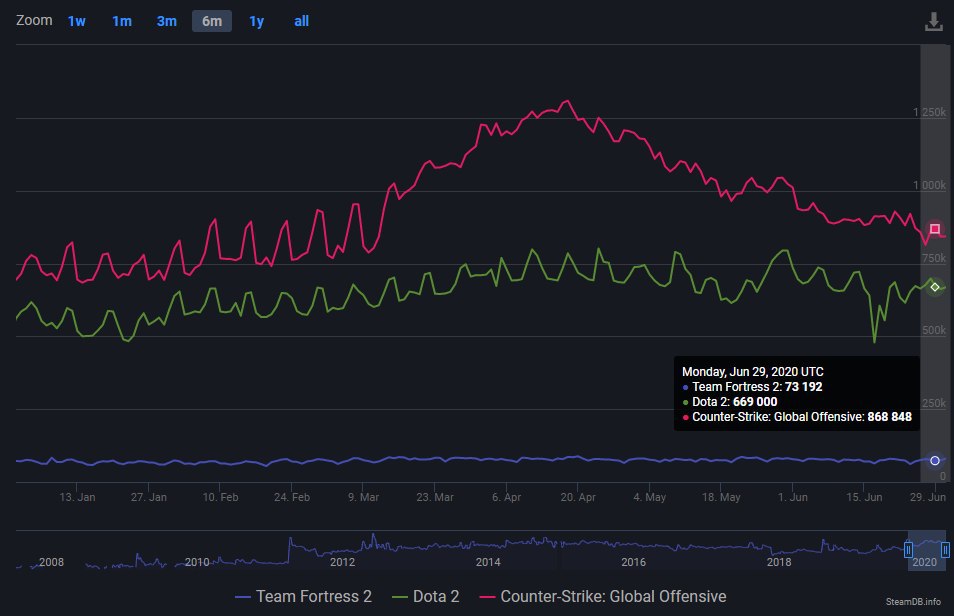
Task: Show all-time data with all button
Action: point(301,21)
